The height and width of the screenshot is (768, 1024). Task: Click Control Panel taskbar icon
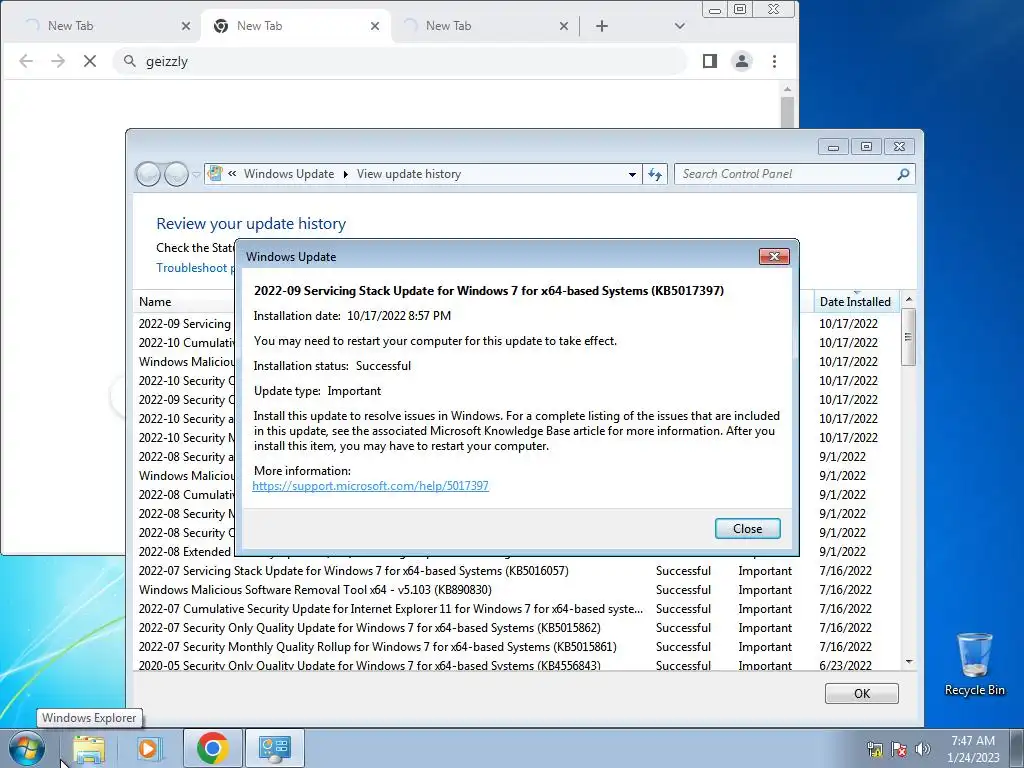[x=275, y=748]
